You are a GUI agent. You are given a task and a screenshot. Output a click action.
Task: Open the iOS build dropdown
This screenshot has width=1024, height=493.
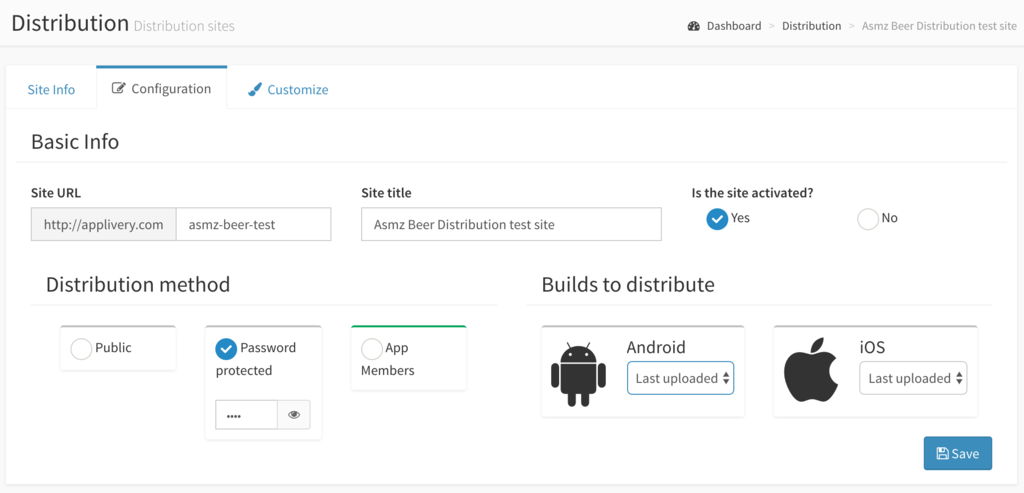pyautogui.click(x=913, y=378)
